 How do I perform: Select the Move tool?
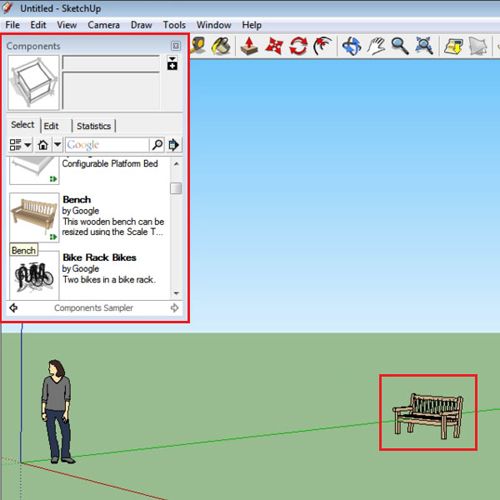[274, 46]
